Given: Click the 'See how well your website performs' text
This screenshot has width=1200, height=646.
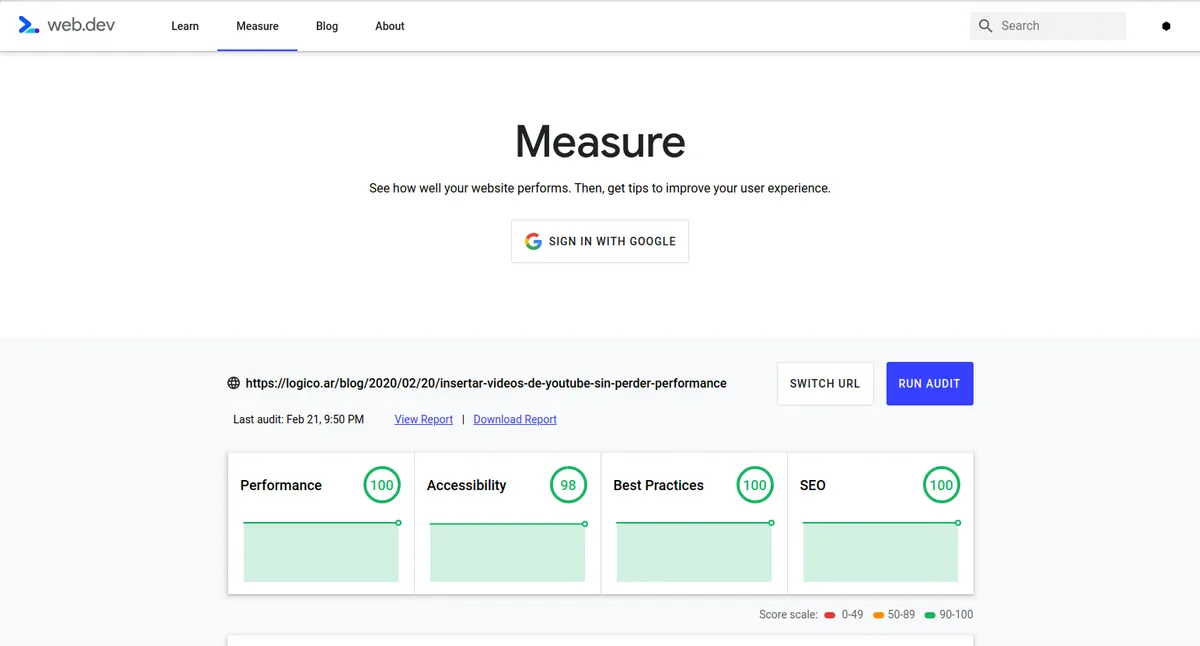Looking at the screenshot, I should coord(600,188).
